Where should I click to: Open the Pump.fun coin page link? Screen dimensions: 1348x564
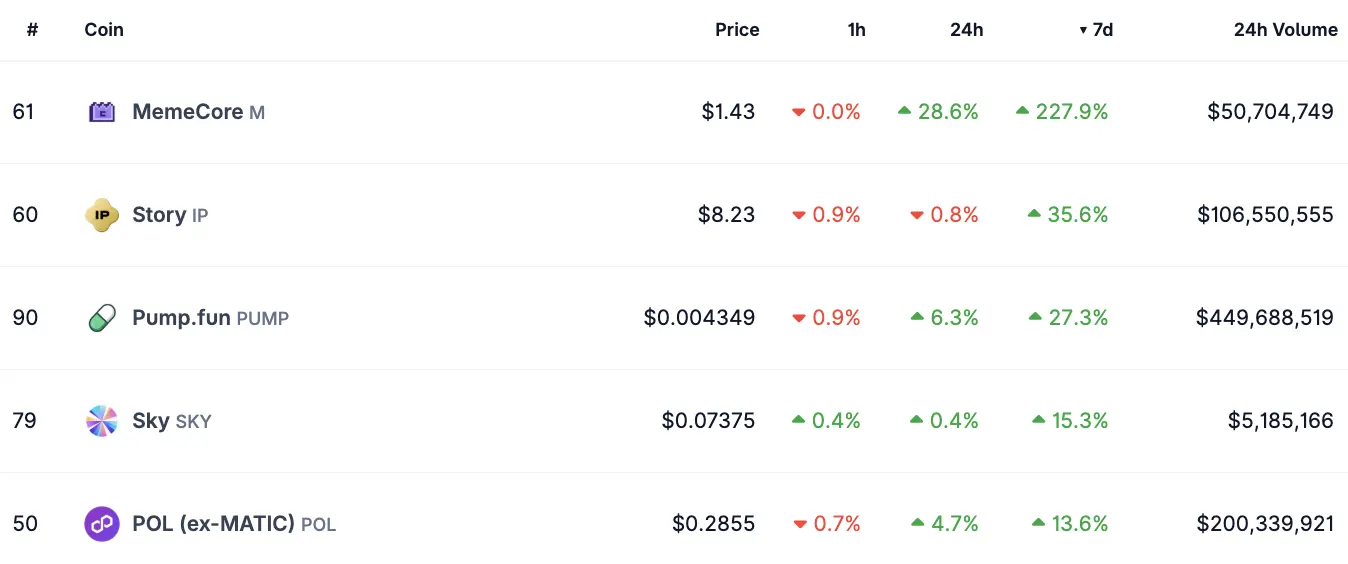pyautogui.click(x=182, y=318)
